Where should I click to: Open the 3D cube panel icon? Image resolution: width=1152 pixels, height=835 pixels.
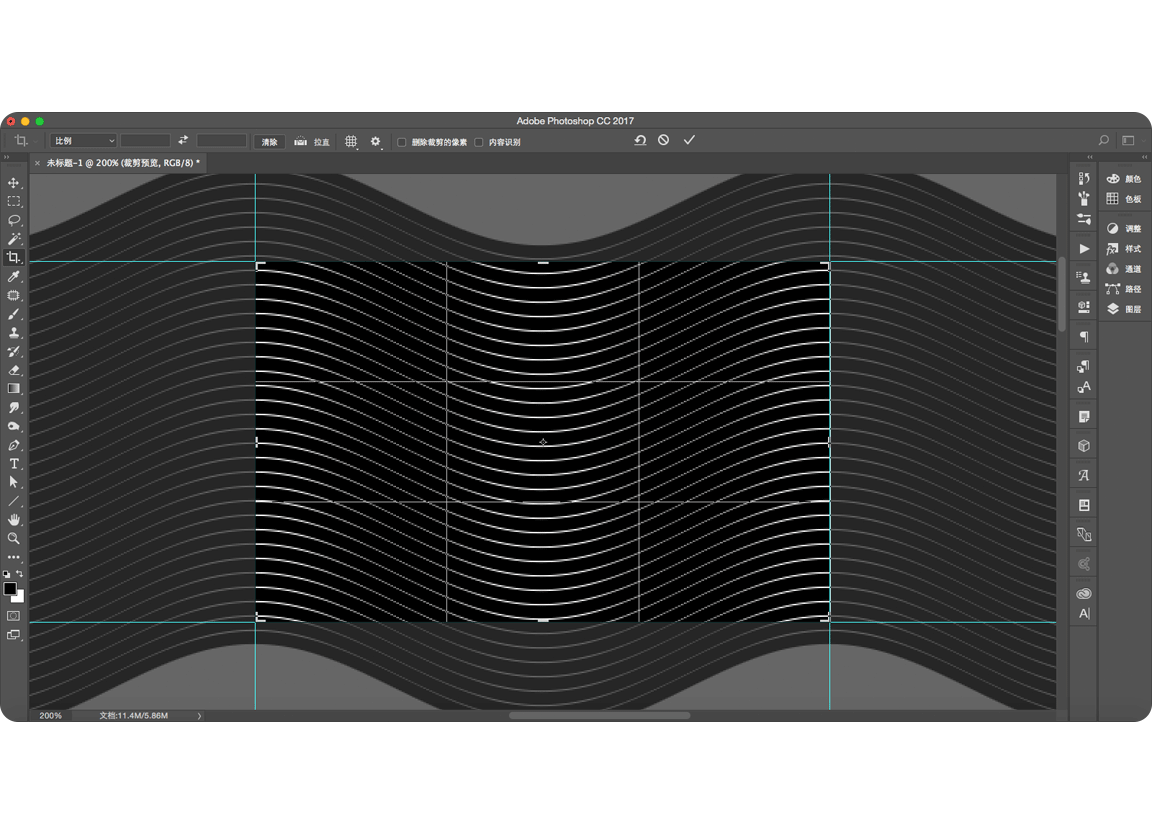click(x=1084, y=446)
